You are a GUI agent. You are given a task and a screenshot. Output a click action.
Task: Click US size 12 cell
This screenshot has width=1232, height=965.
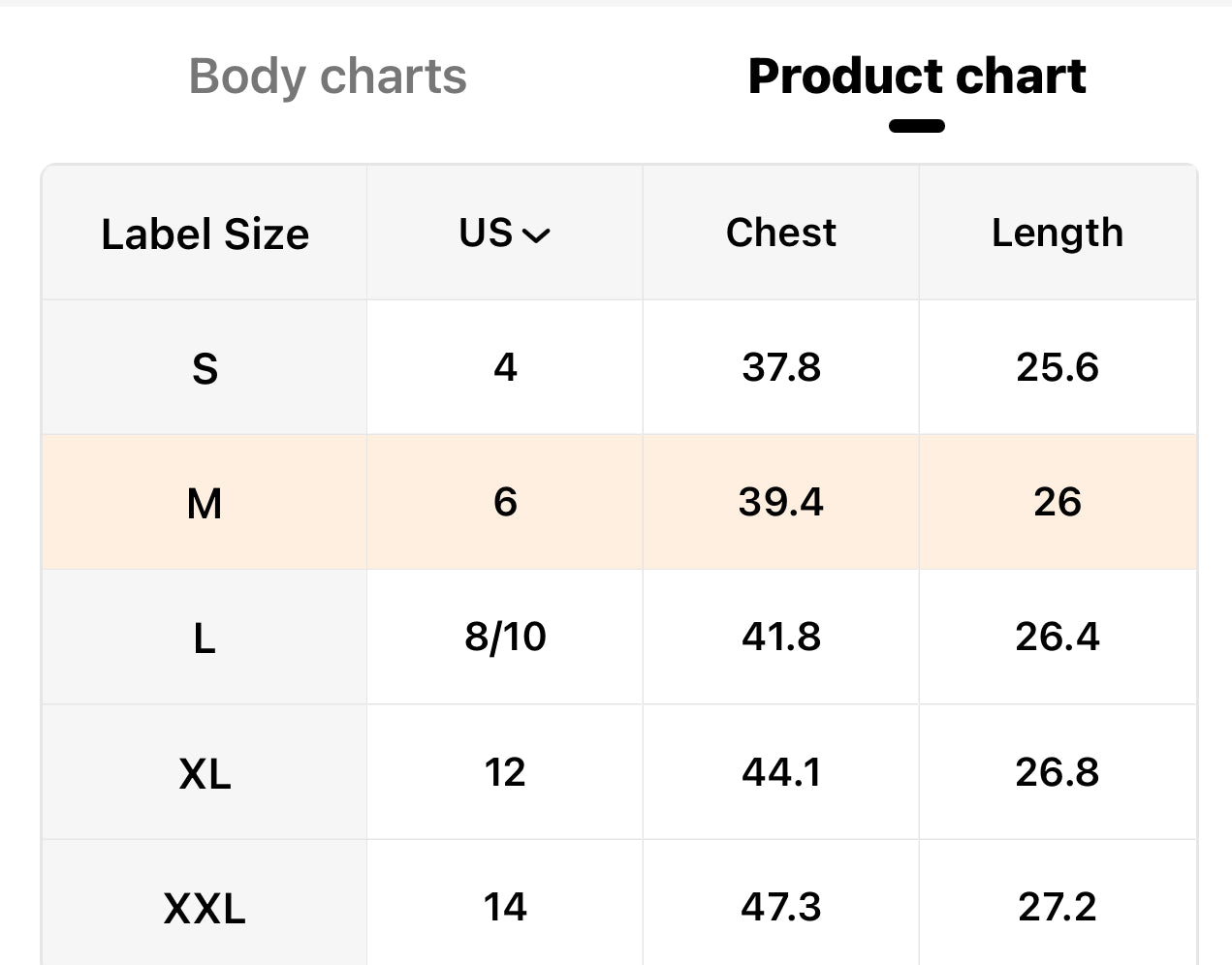pos(505,772)
